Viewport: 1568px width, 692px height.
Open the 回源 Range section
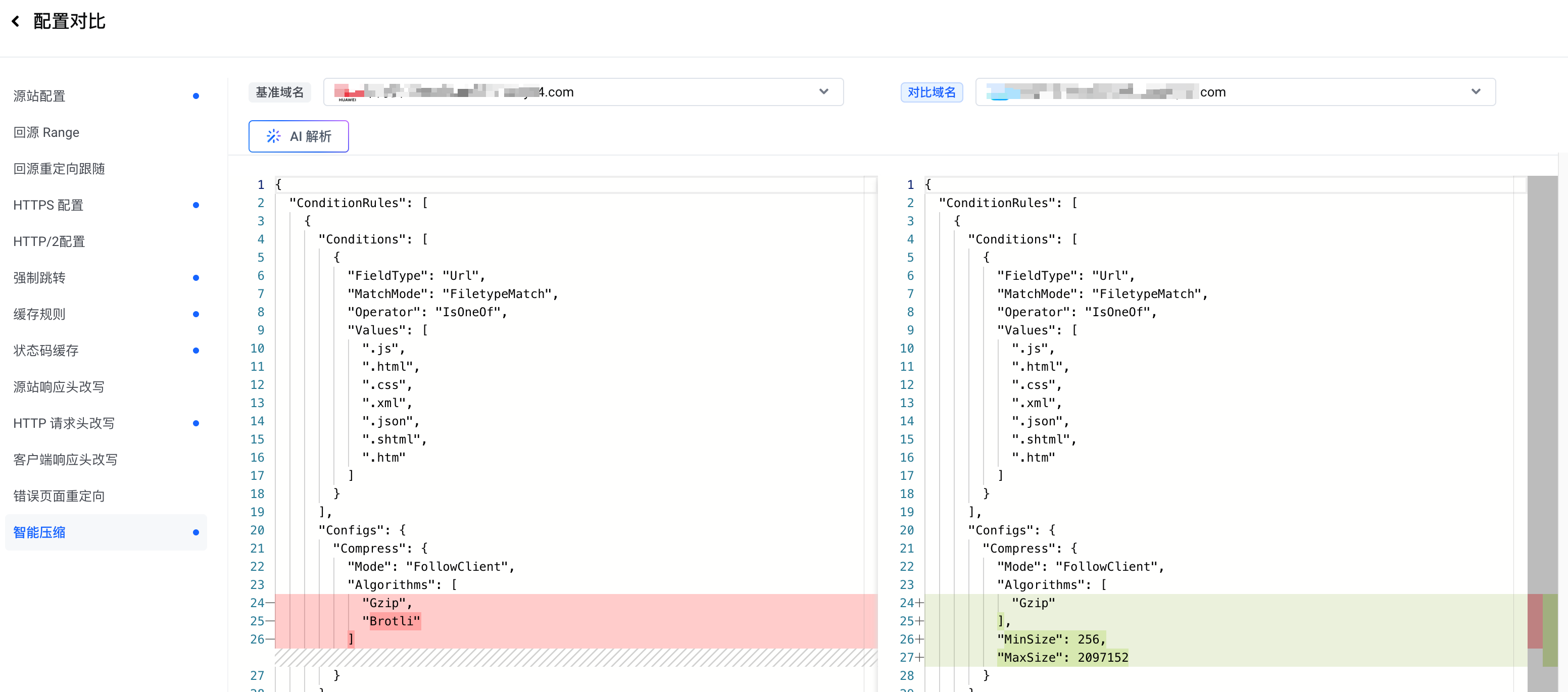46,132
